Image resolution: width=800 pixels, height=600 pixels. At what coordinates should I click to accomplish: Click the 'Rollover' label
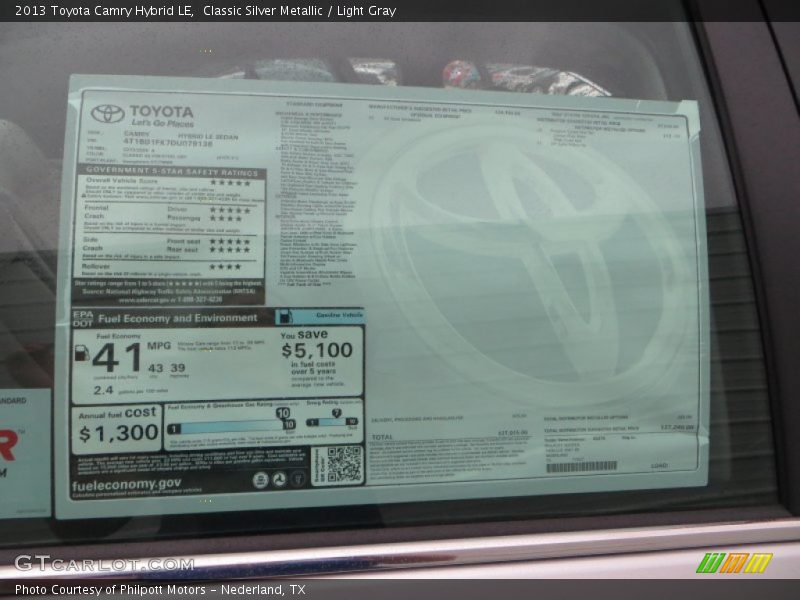[95, 266]
